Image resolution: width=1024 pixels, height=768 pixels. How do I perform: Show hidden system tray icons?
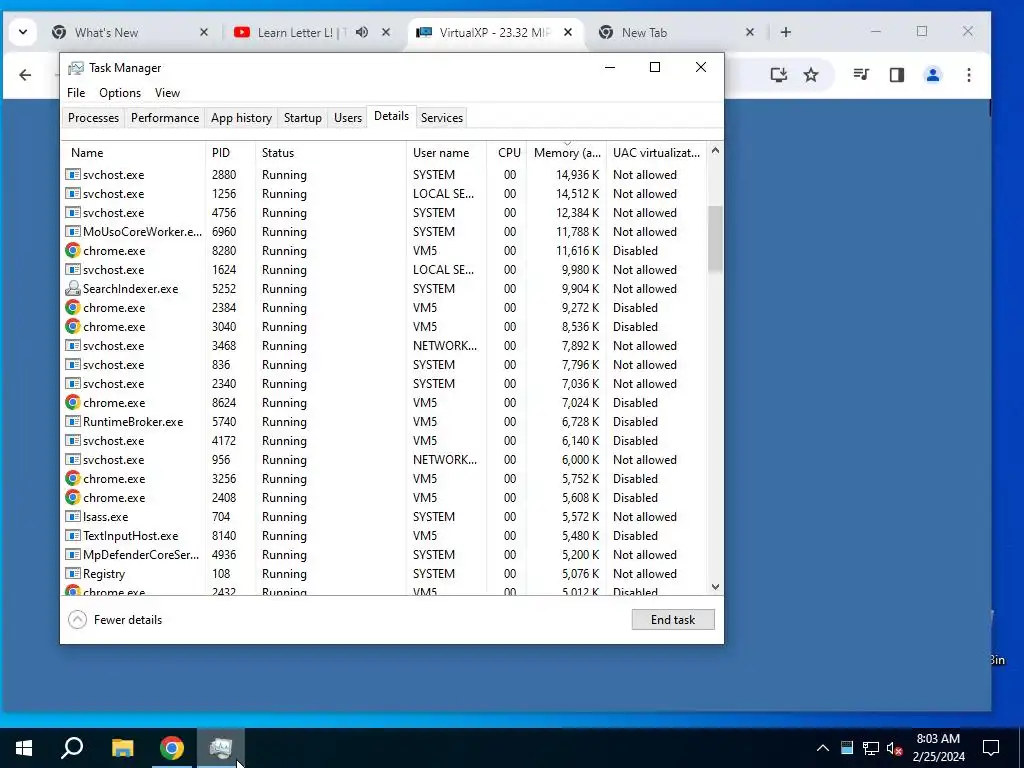823,748
